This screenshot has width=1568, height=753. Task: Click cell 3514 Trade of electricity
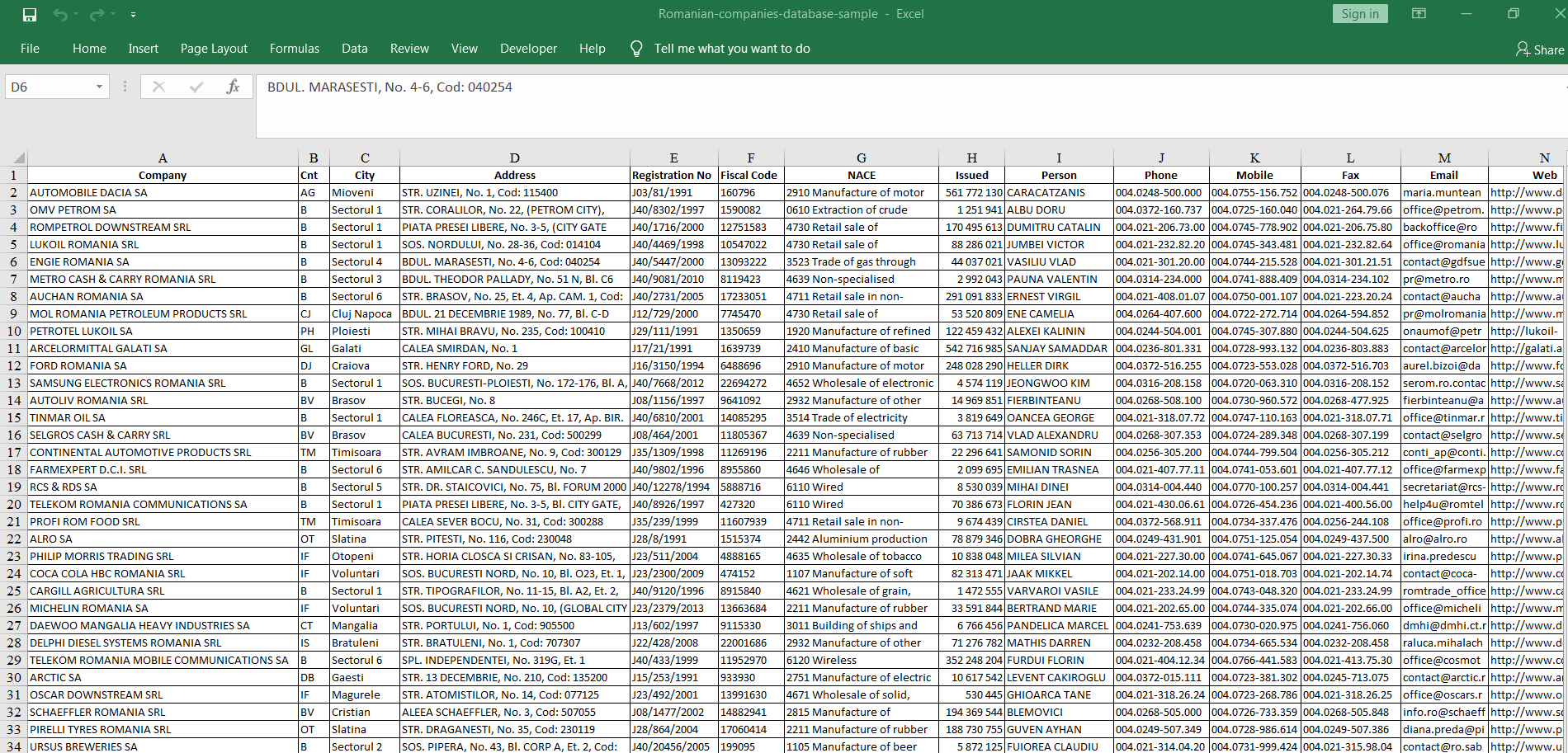(x=862, y=417)
